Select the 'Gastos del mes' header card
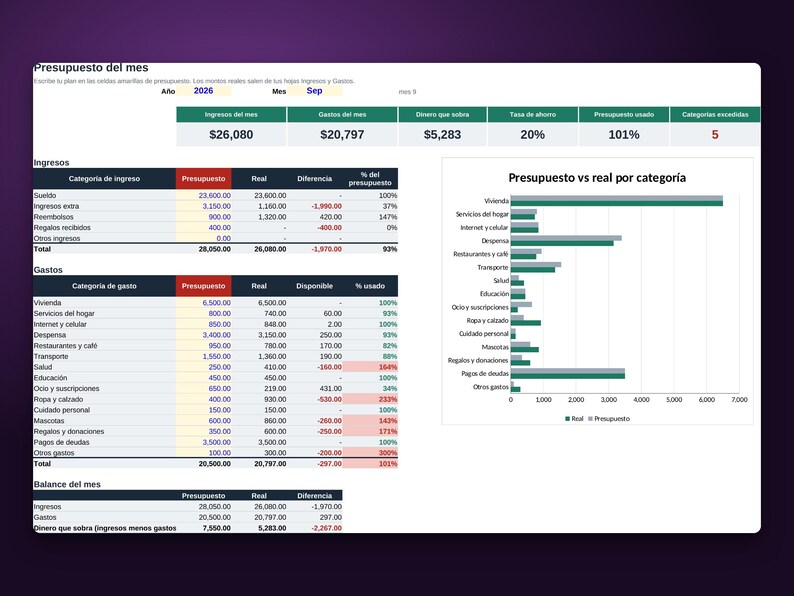The height and width of the screenshot is (596, 794). point(342,114)
